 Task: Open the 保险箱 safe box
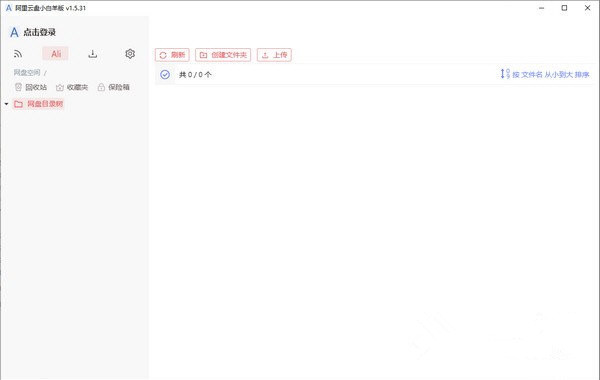tap(113, 87)
